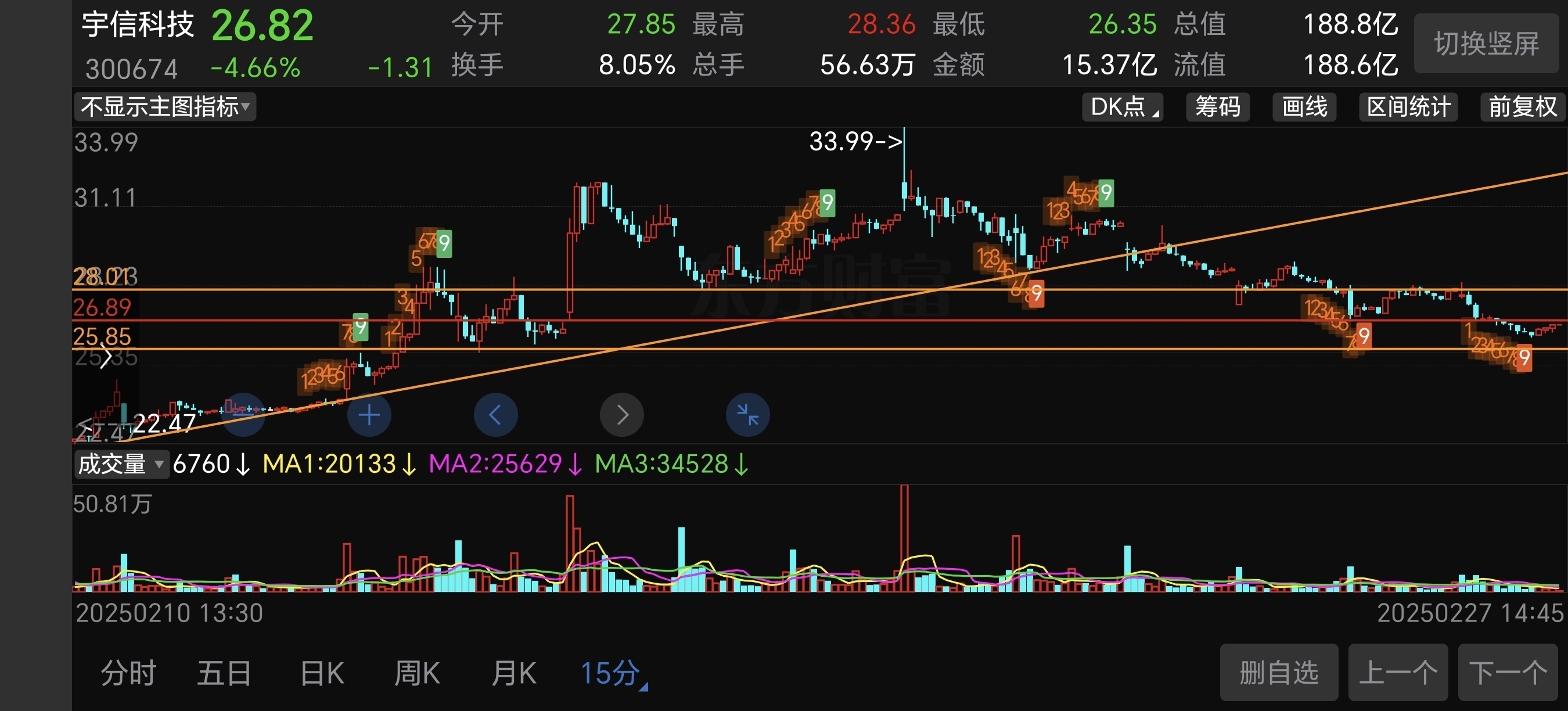Go to 下一个 next stock
1568x711 pixels.
tap(1507, 673)
